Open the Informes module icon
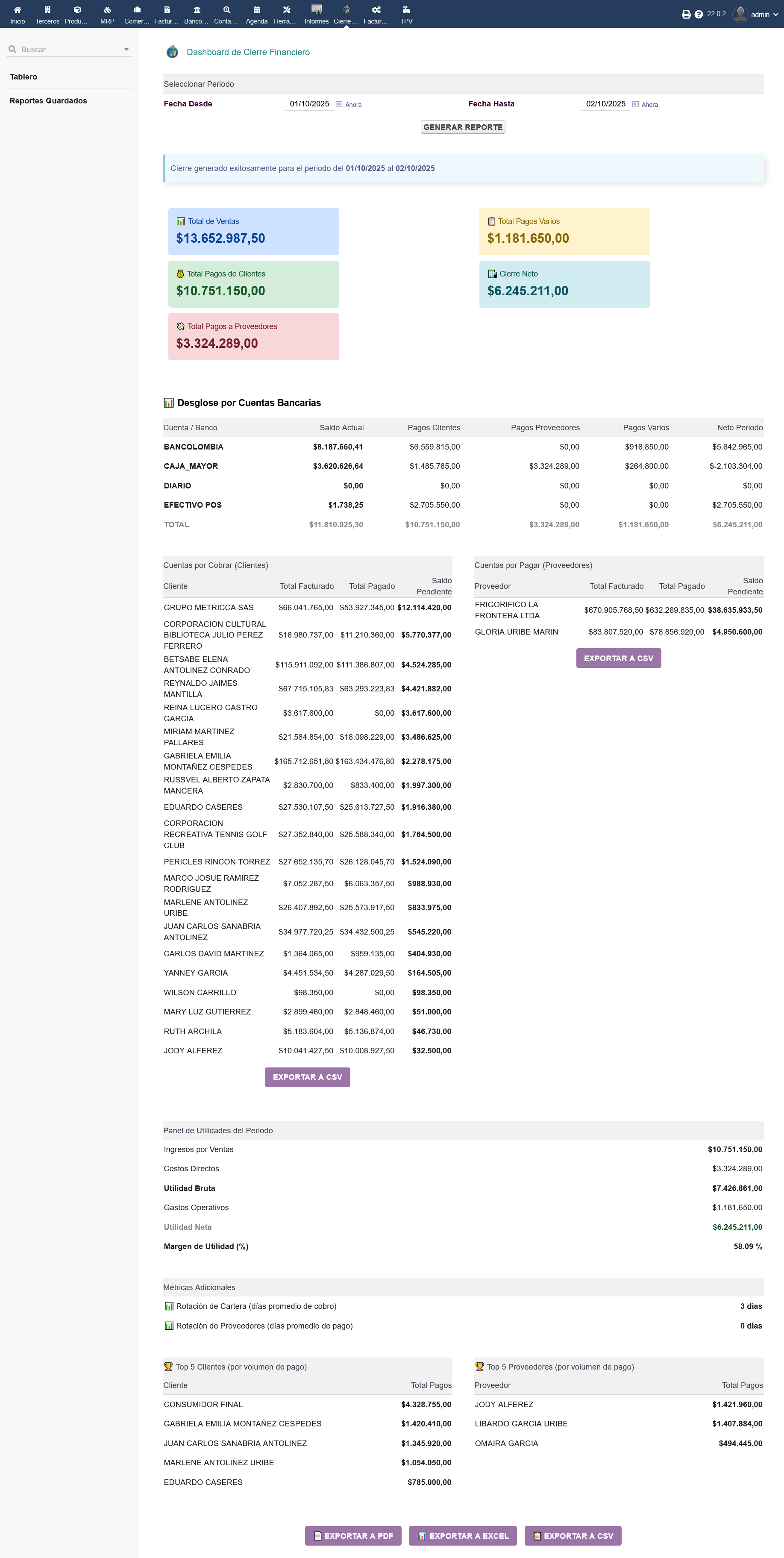Image resolution: width=784 pixels, height=1558 pixels. (317, 9)
